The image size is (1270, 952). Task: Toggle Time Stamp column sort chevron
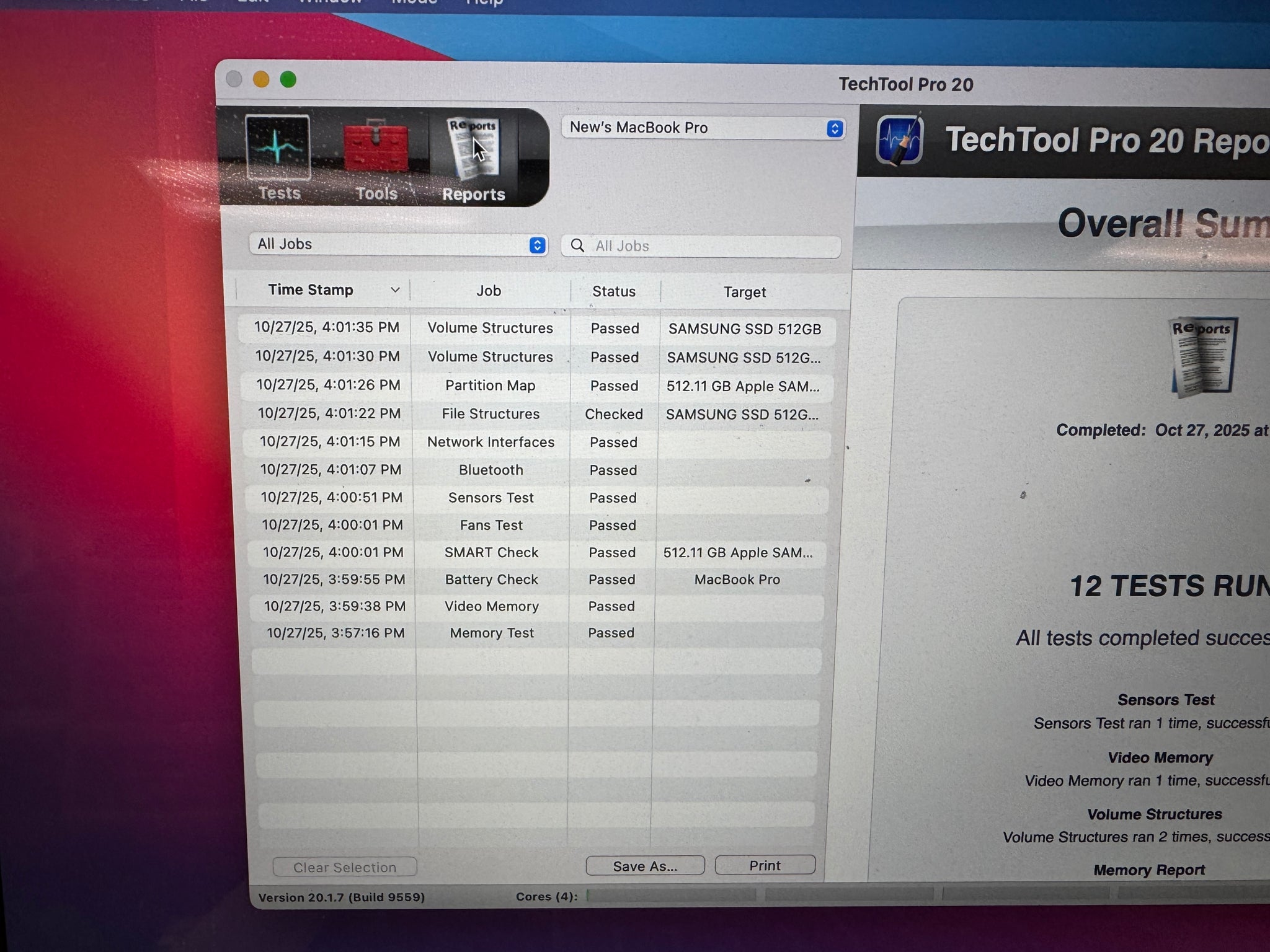(395, 289)
